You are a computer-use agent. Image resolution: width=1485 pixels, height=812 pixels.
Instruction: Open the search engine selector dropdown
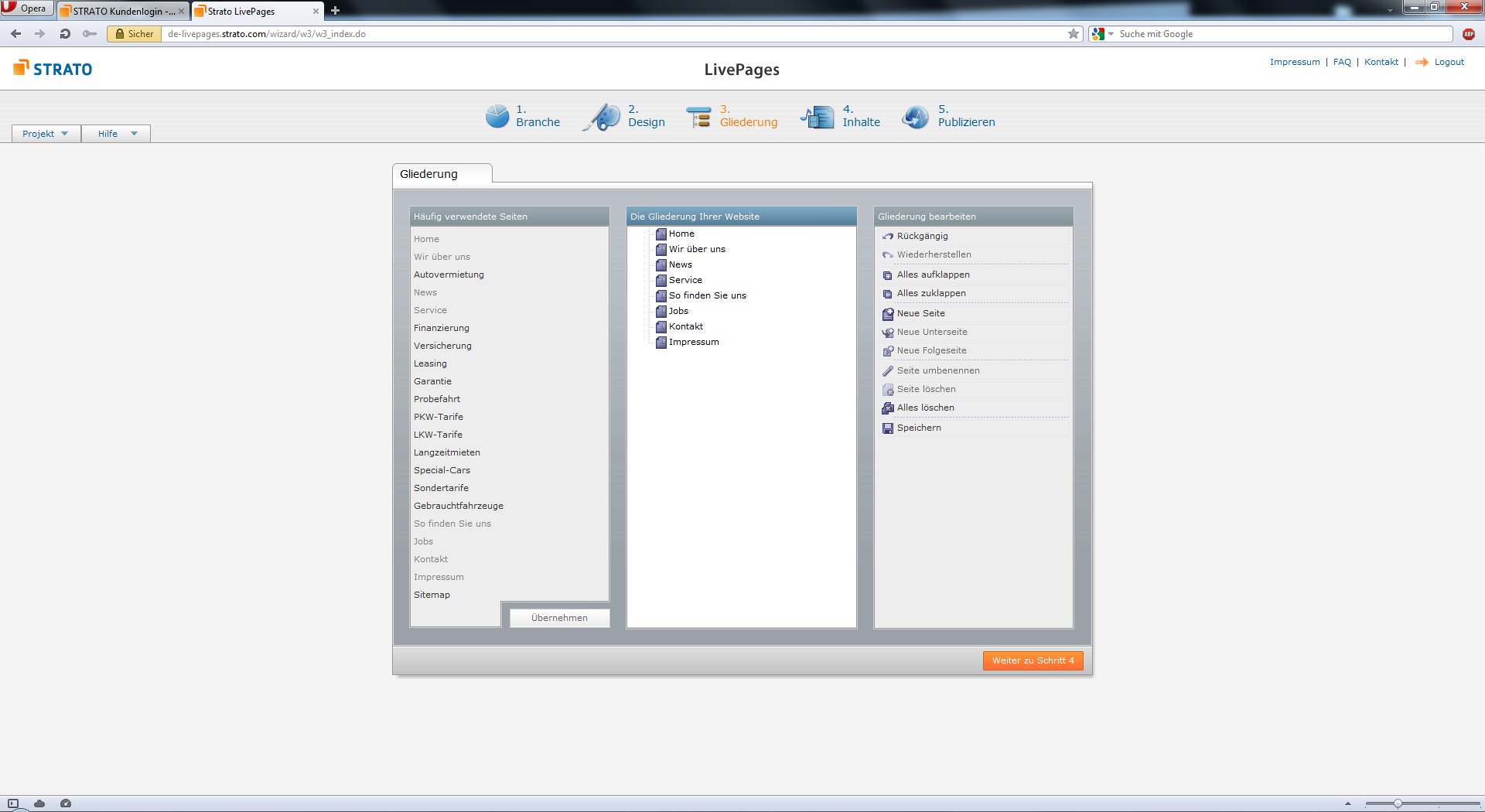click(x=1102, y=34)
